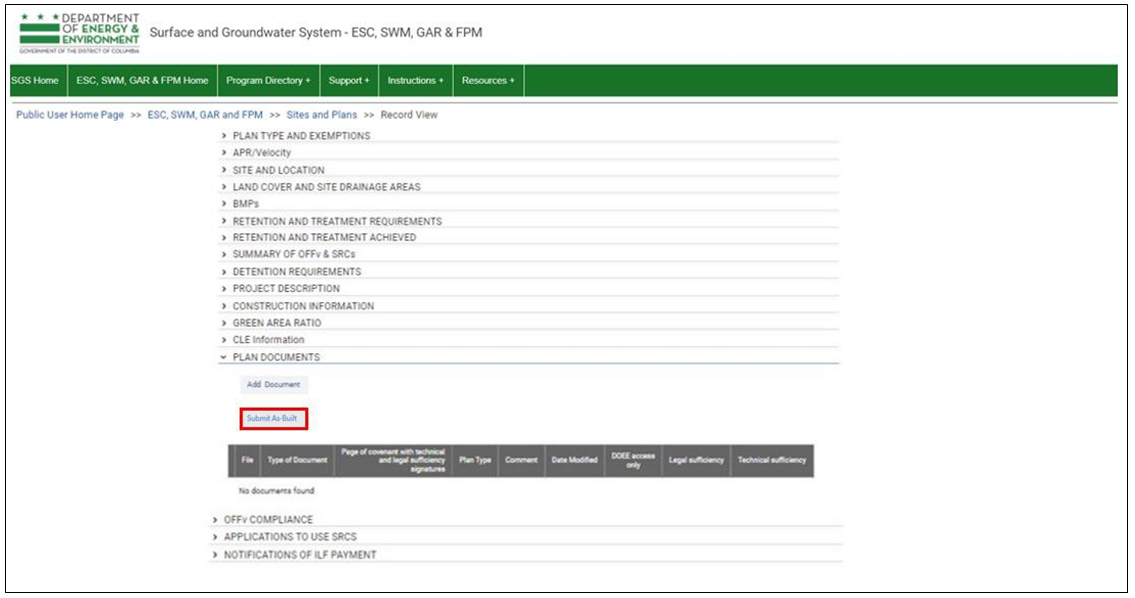Expand the PLAN TYPE AND EXEMPTIONS section
Image resolution: width=1135 pixels, height=598 pixels.
(301, 136)
